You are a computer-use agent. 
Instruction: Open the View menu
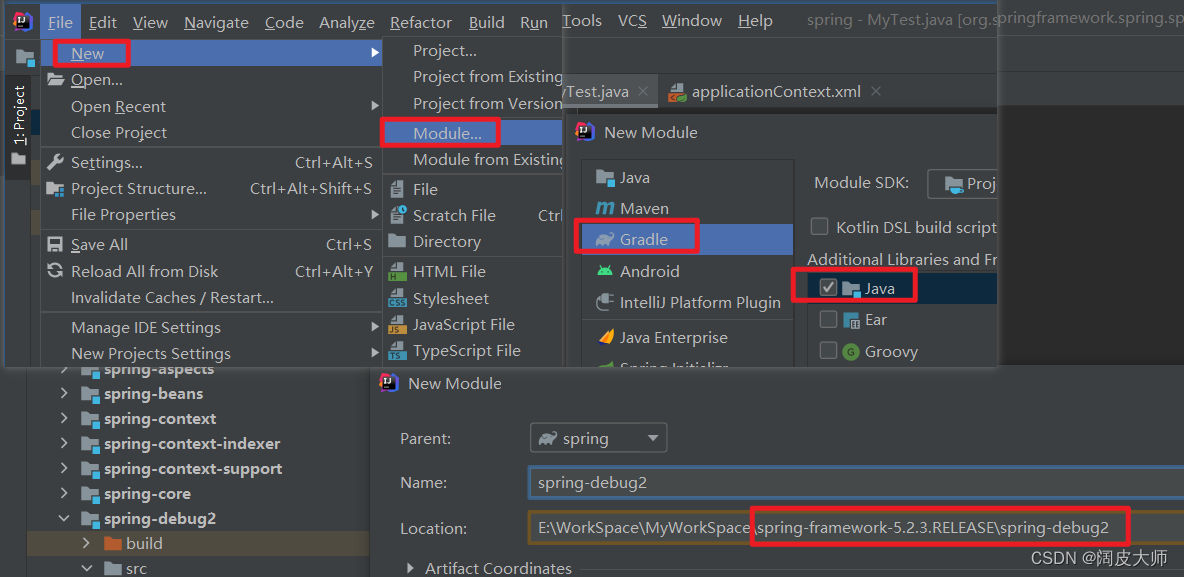click(x=150, y=23)
